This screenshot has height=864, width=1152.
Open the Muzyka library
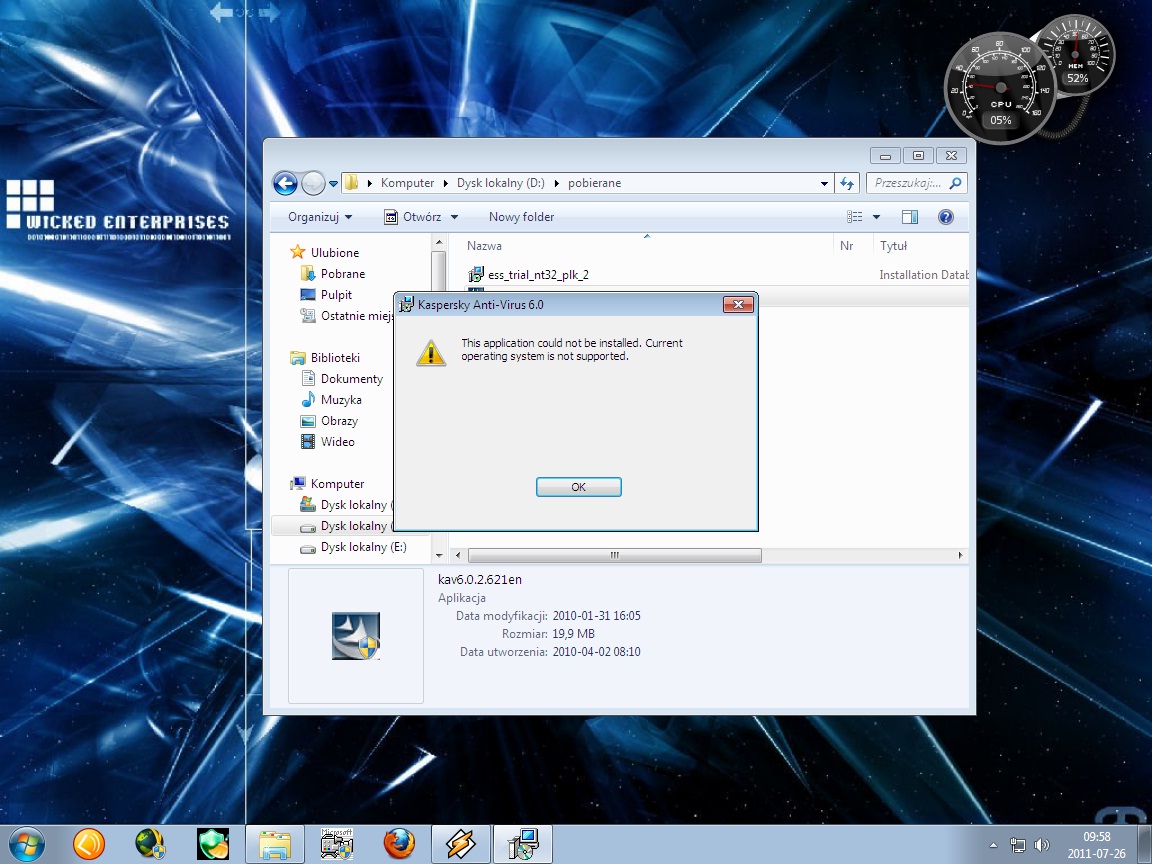click(341, 400)
